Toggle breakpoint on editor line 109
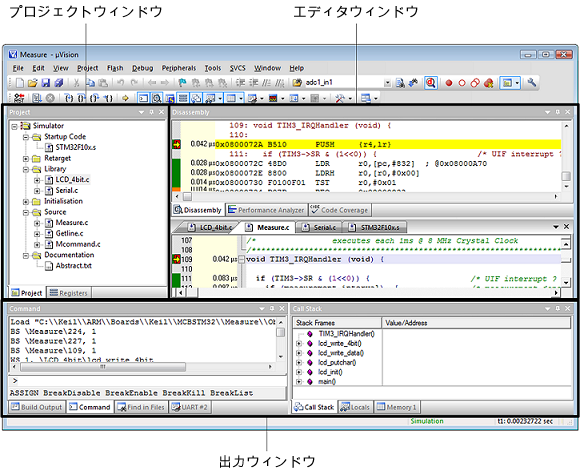This screenshot has height=471, width=580. coord(176,259)
